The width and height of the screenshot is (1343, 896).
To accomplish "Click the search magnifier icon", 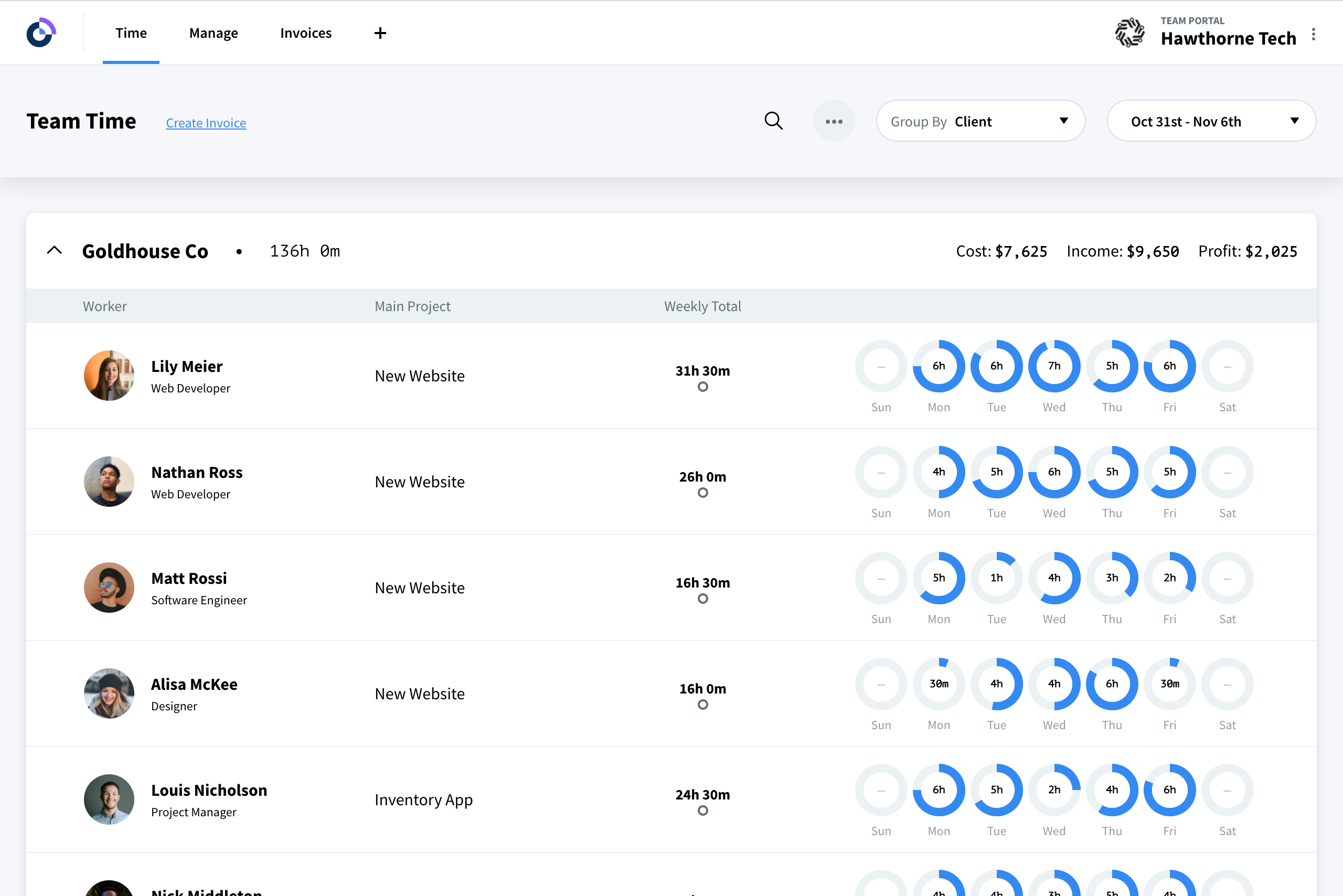I will point(773,121).
